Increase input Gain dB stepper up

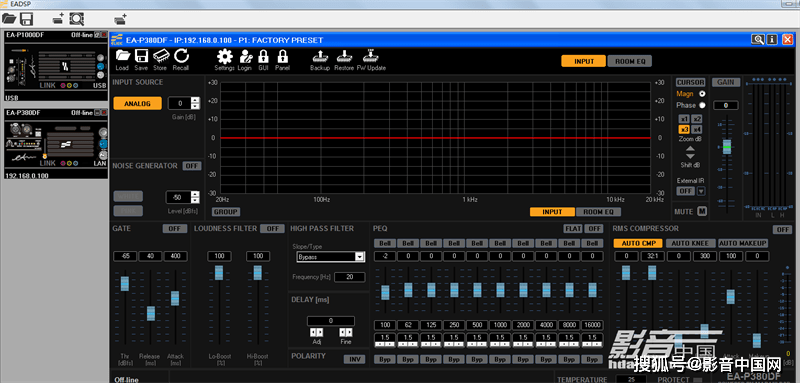click(195, 100)
